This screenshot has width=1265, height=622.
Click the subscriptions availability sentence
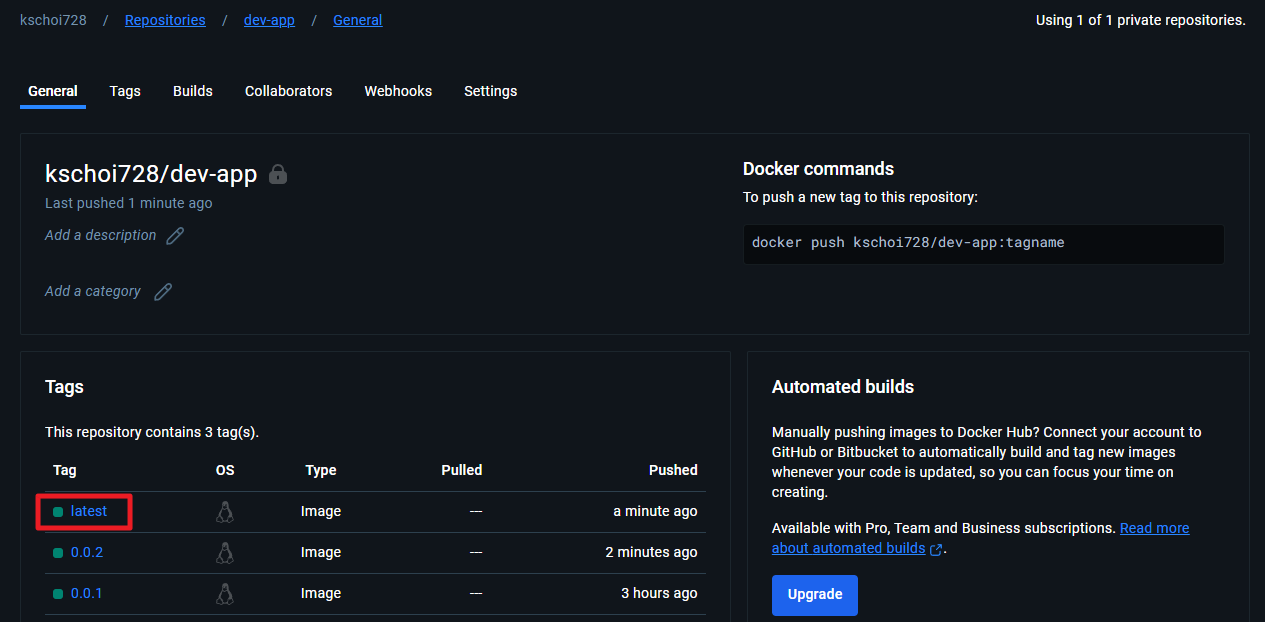pyautogui.click(x=944, y=528)
